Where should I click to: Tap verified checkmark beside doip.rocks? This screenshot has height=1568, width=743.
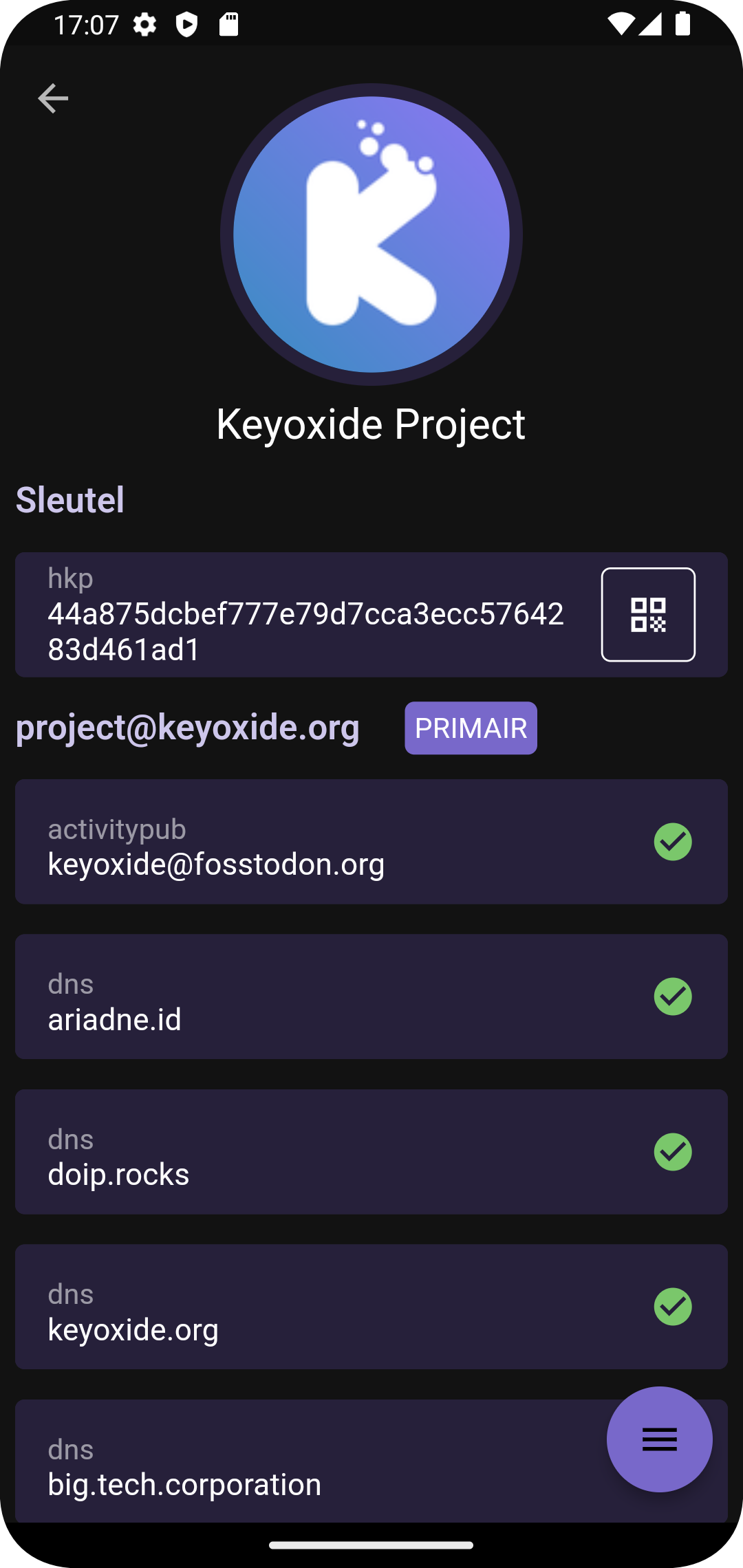672,1152
